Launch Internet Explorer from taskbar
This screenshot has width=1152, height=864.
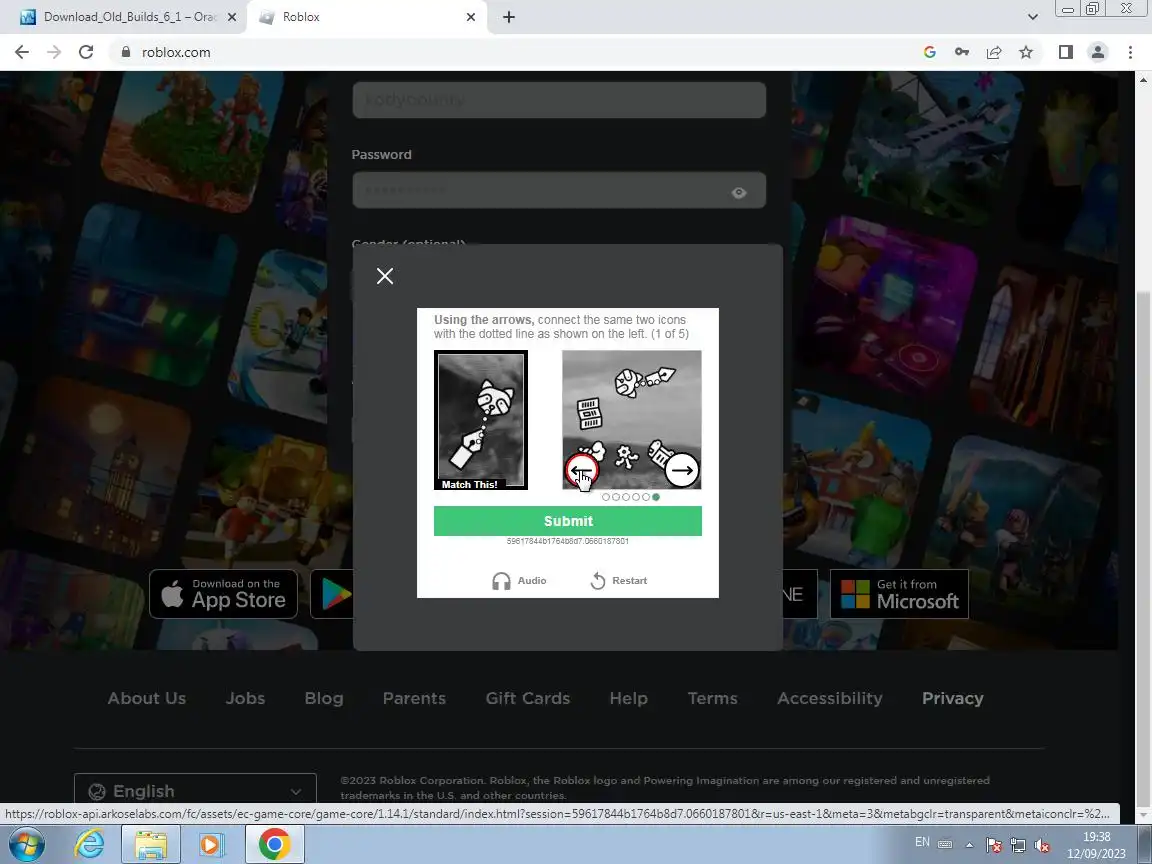point(89,844)
